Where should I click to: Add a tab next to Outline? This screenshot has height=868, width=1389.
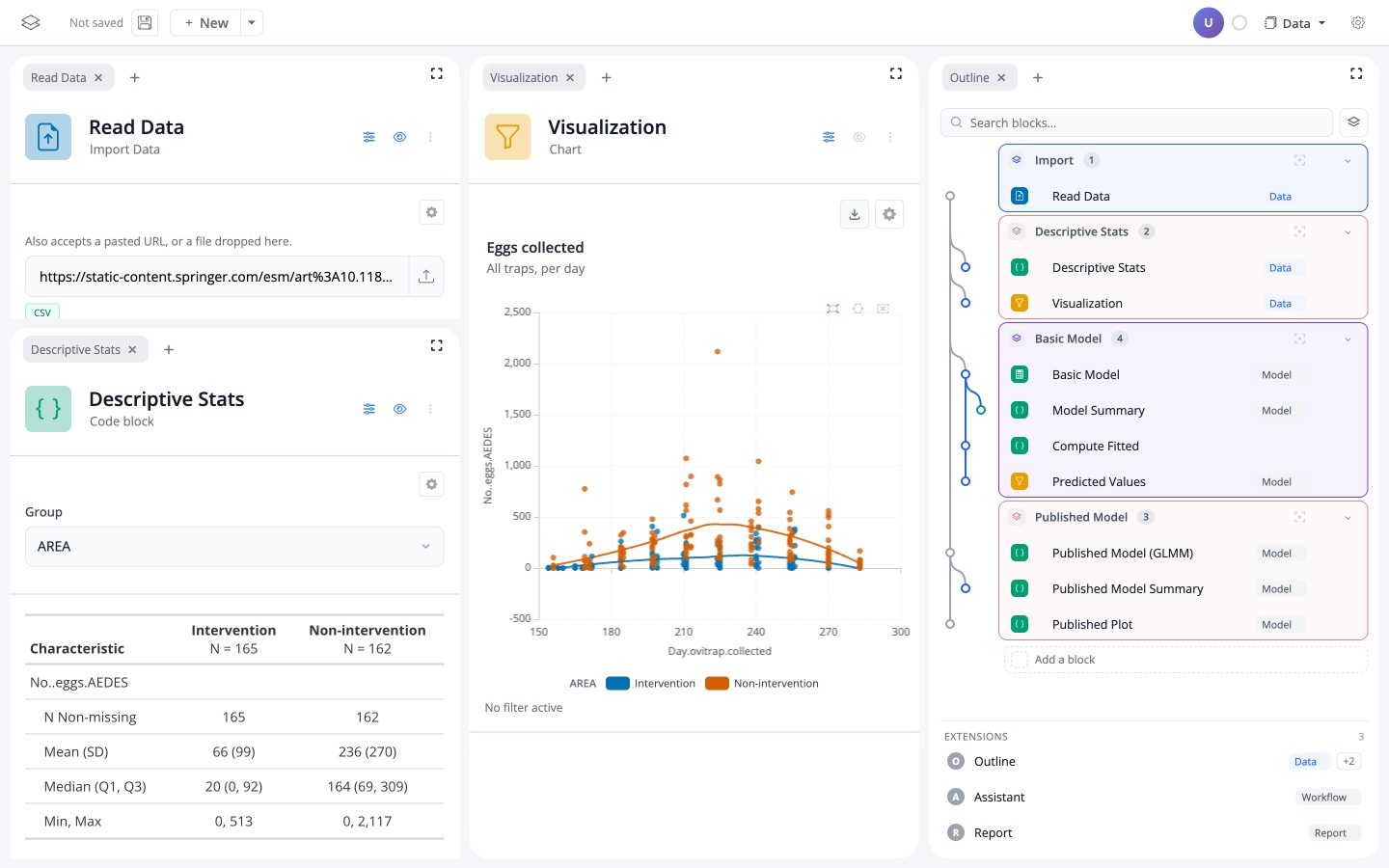[x=1038, y=77]
